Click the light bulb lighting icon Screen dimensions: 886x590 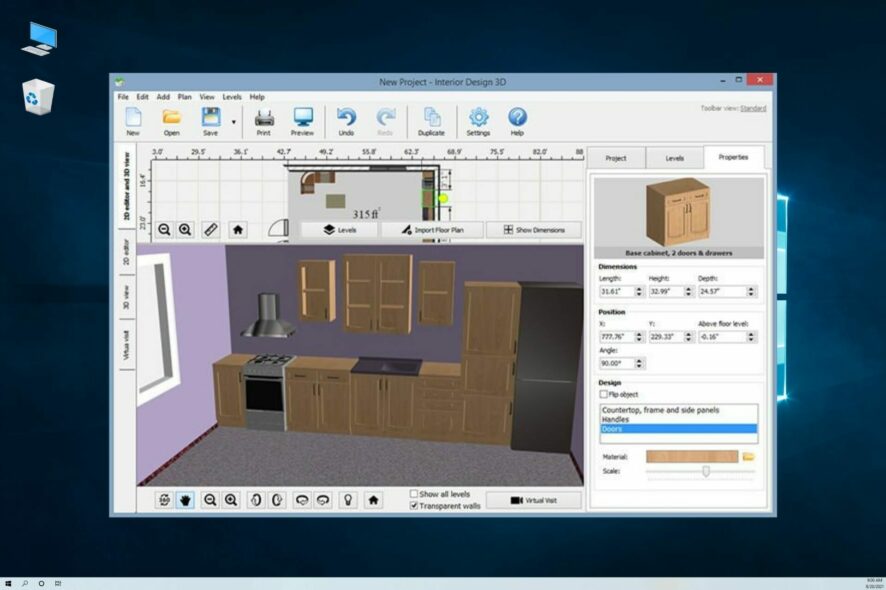click(x=348, y=500)
